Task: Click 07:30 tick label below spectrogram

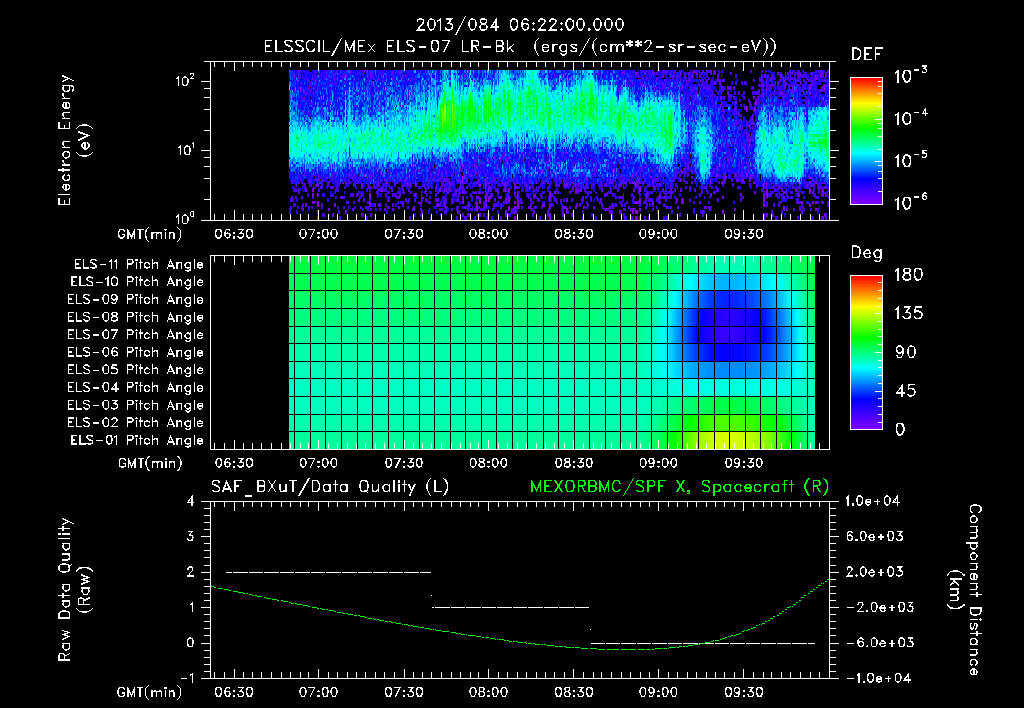Action: (x=404, y=234)
